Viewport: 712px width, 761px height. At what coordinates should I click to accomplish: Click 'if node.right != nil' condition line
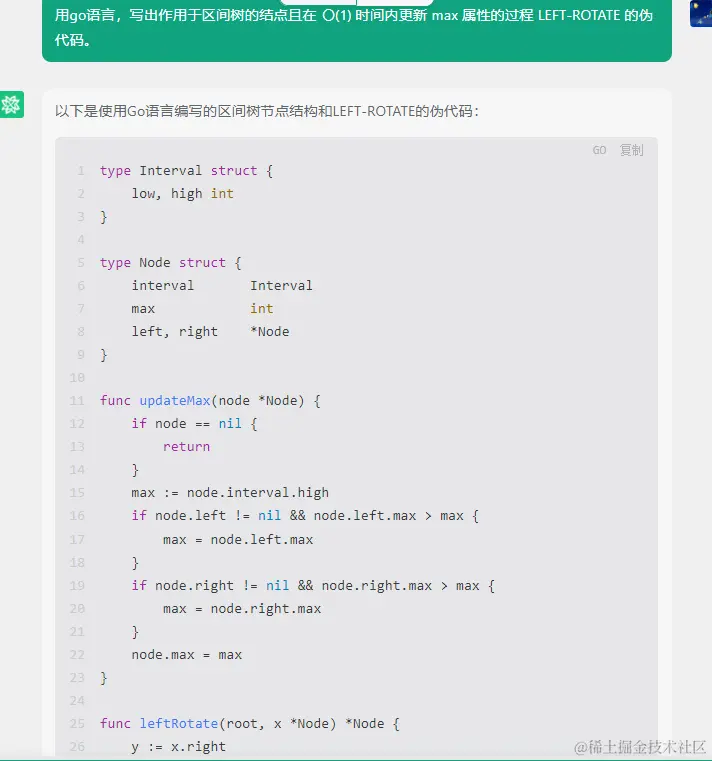pos(313,586)
